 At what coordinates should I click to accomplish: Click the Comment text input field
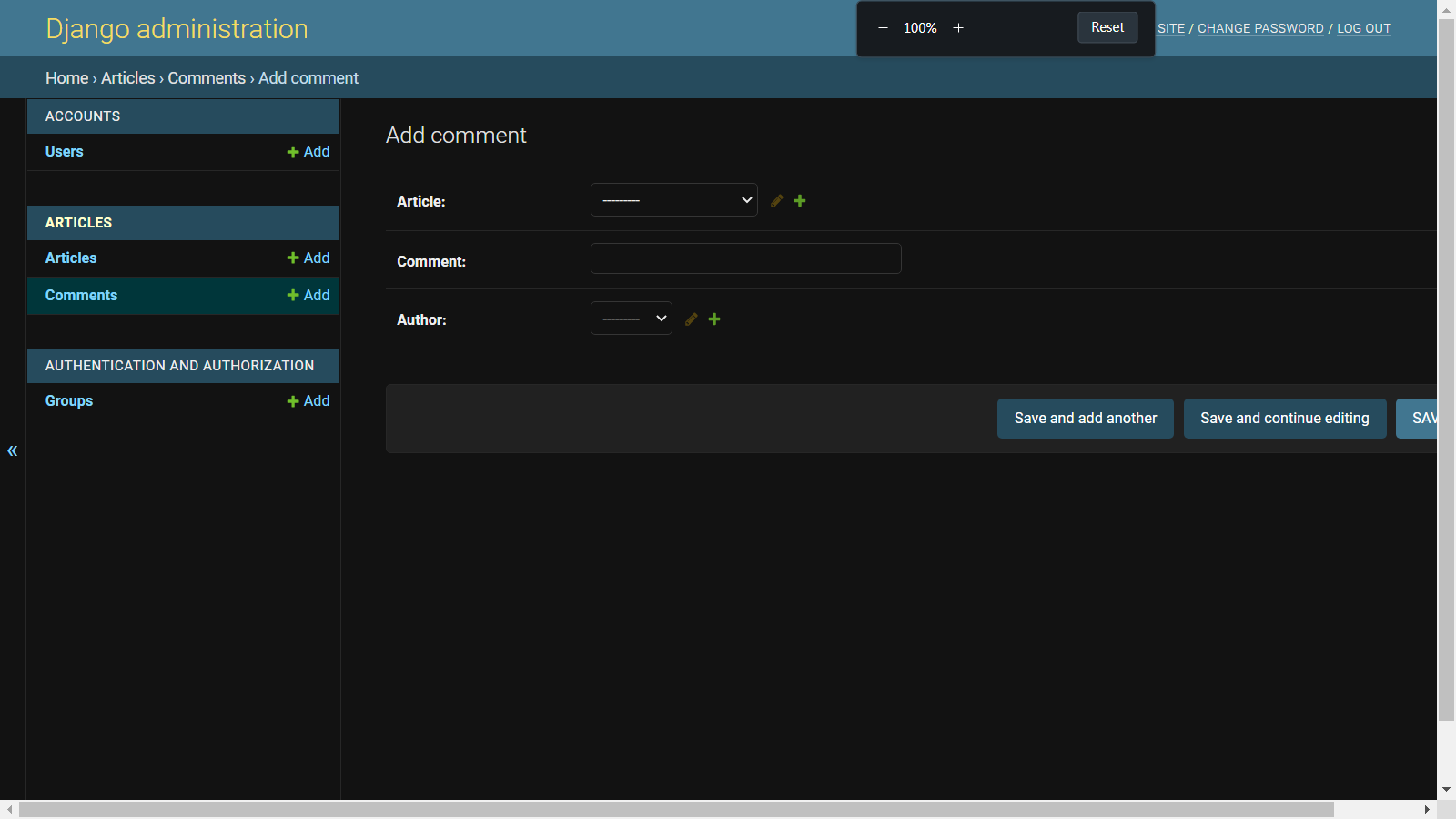click(x=746, y=258)
